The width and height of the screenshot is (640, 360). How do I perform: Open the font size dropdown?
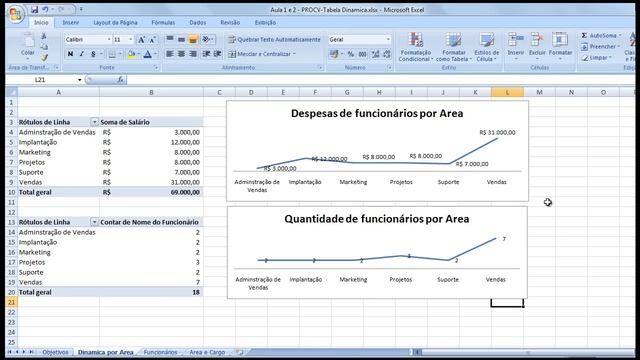pos(131,40)
